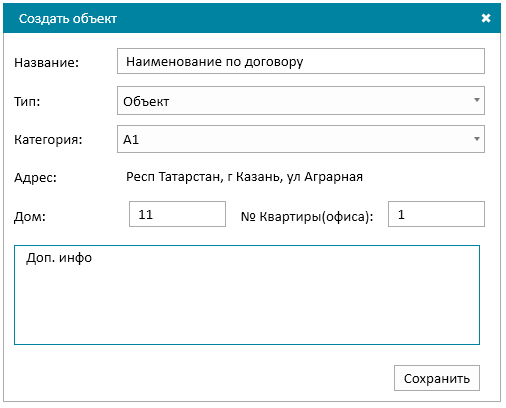The width and height of the screenshot is (506, 408).
Task: Click the Категория: label
Action: pos(48,140)
